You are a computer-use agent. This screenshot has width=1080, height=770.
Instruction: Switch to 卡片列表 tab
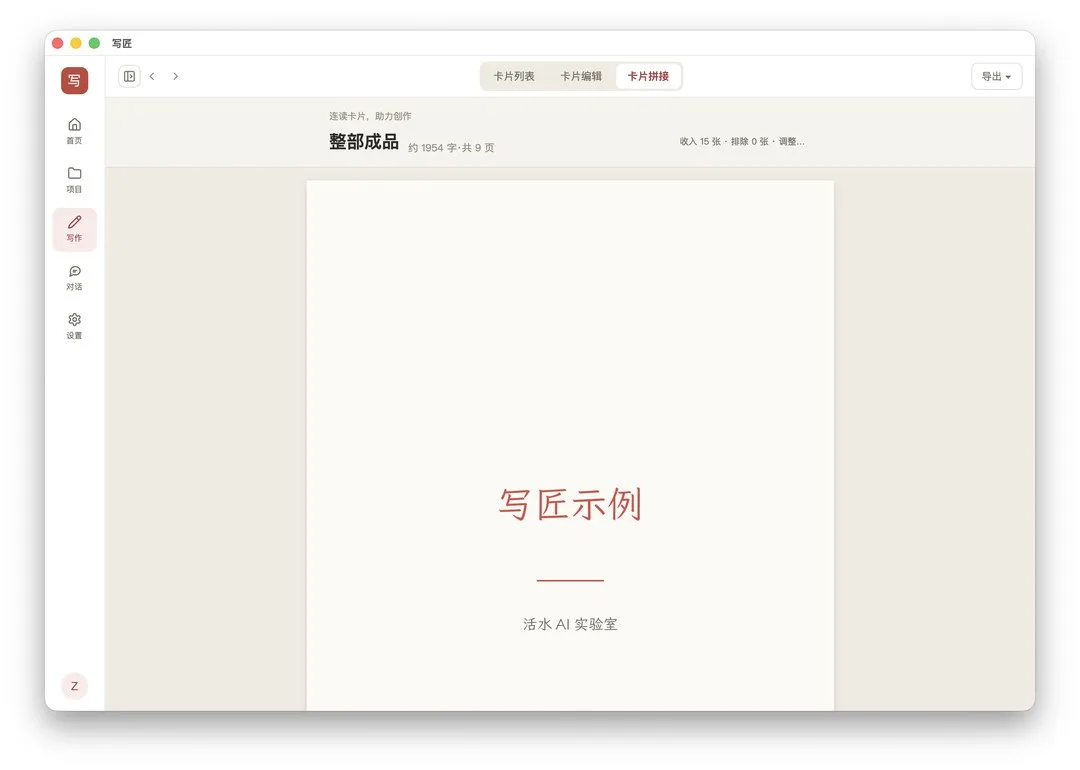tap(514, 76)
